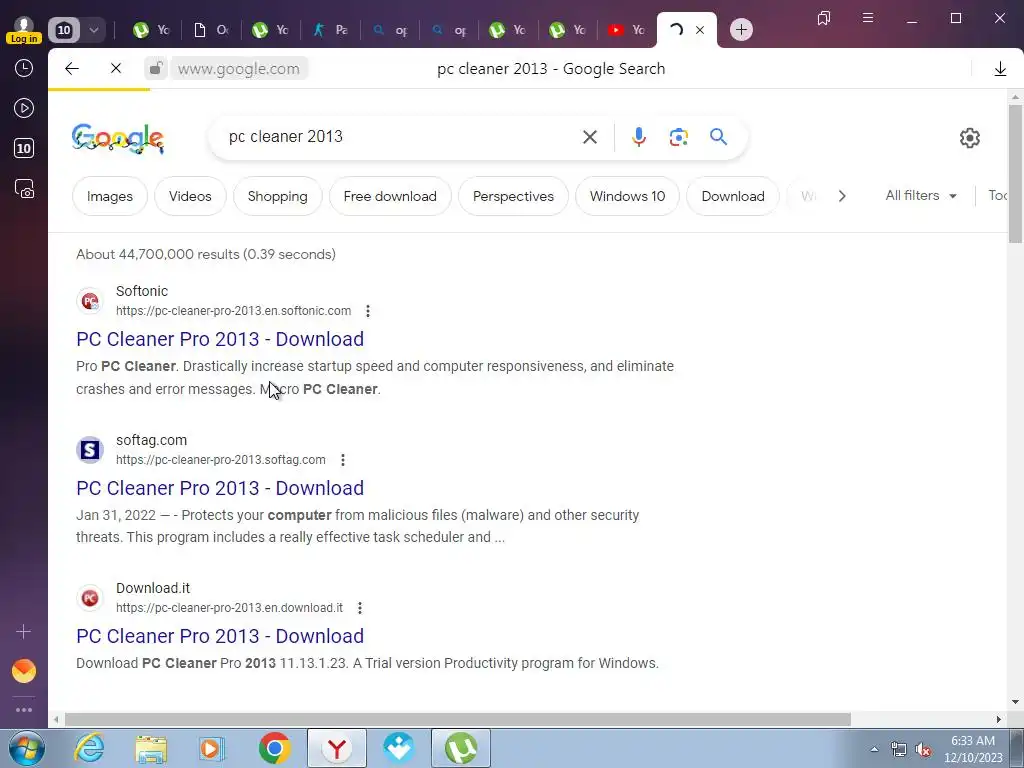
Task: Click the softag.com site favicon
Action: pyautogui.click(x=90, y=450)
